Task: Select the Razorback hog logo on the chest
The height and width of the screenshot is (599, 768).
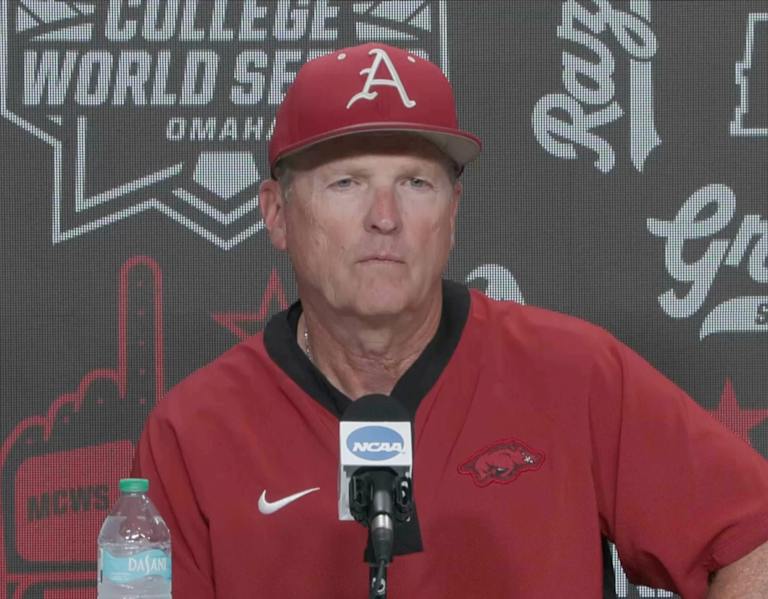Action: tap(501, 463)
